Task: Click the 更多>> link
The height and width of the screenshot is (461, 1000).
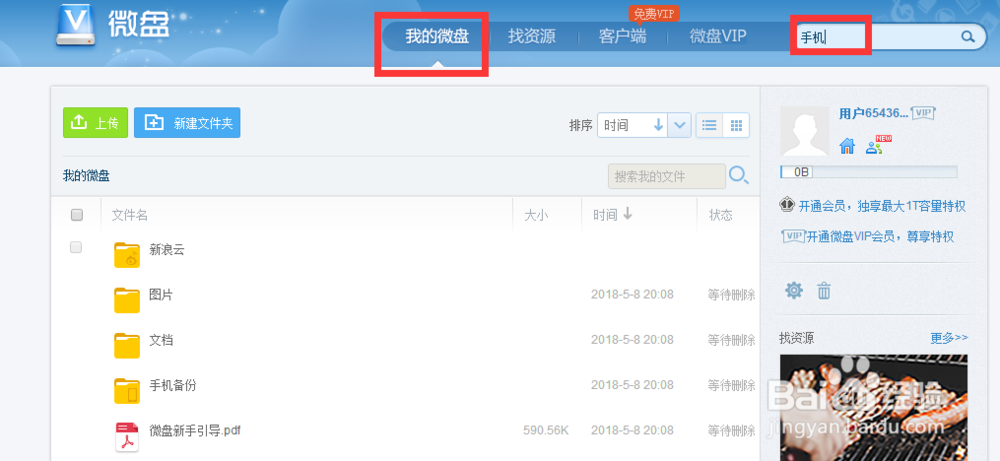Action: pos(949,337)
